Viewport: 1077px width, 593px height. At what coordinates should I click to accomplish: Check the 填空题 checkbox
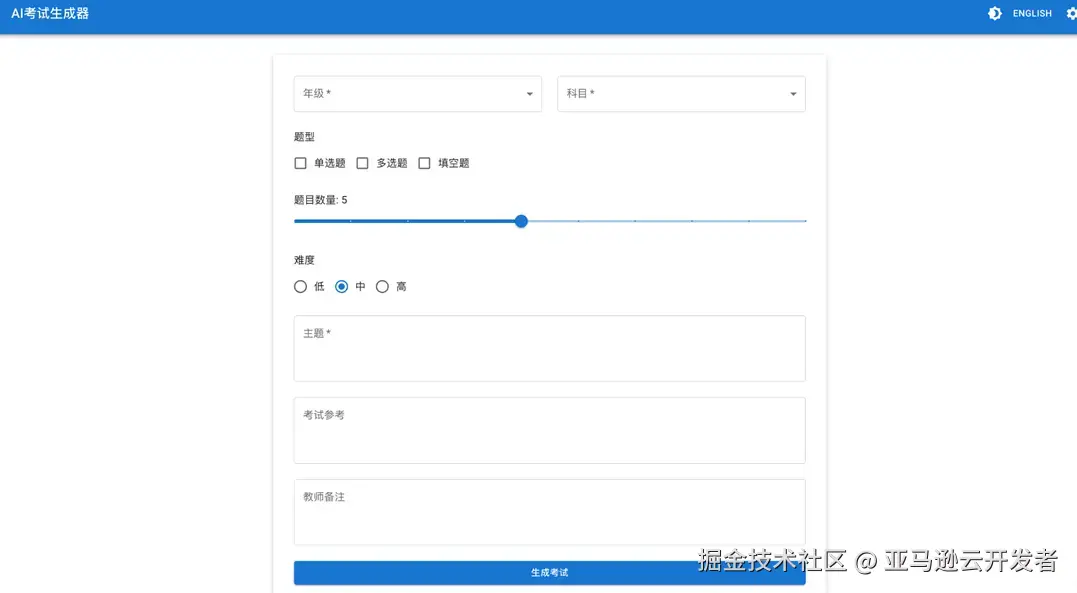coord(424,162)
